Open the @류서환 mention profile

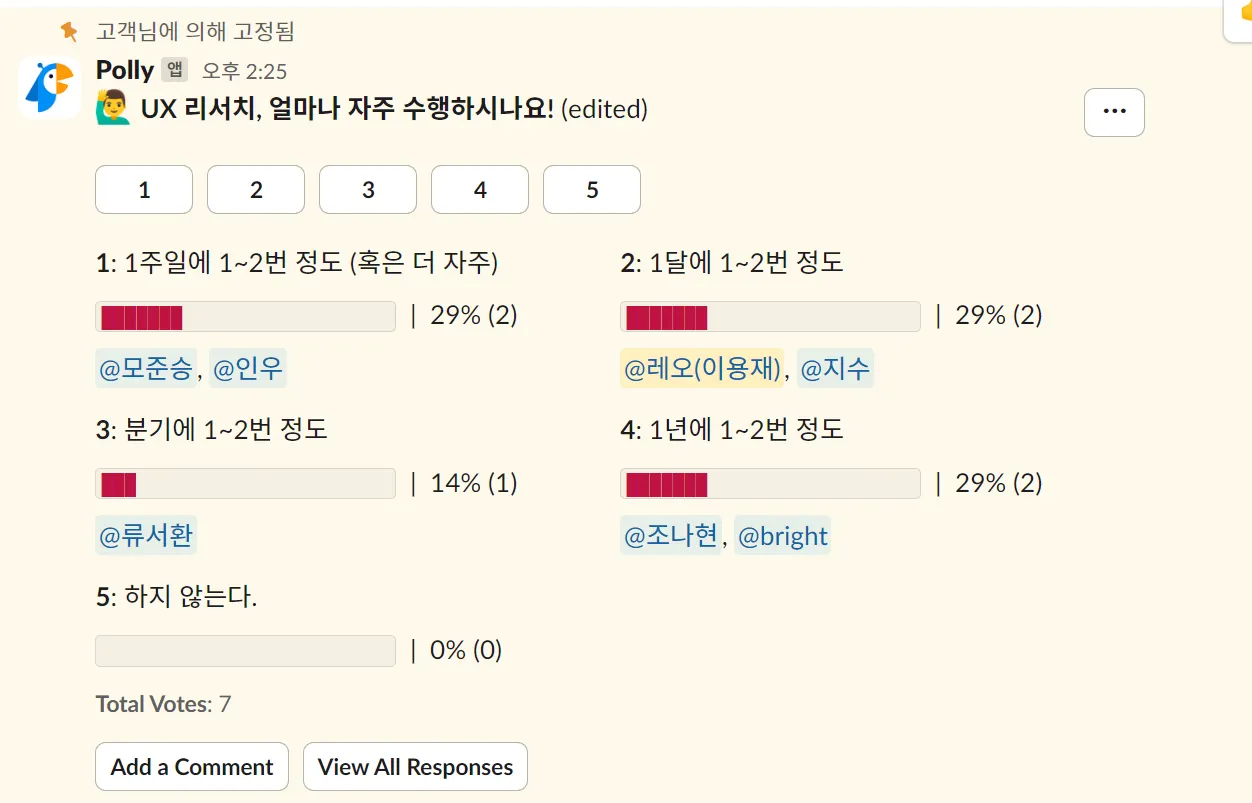pyautogui.click(x=146, y=537)
